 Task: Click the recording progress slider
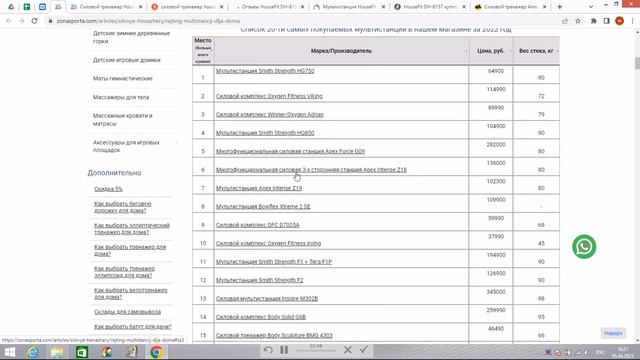pos(316,350)
